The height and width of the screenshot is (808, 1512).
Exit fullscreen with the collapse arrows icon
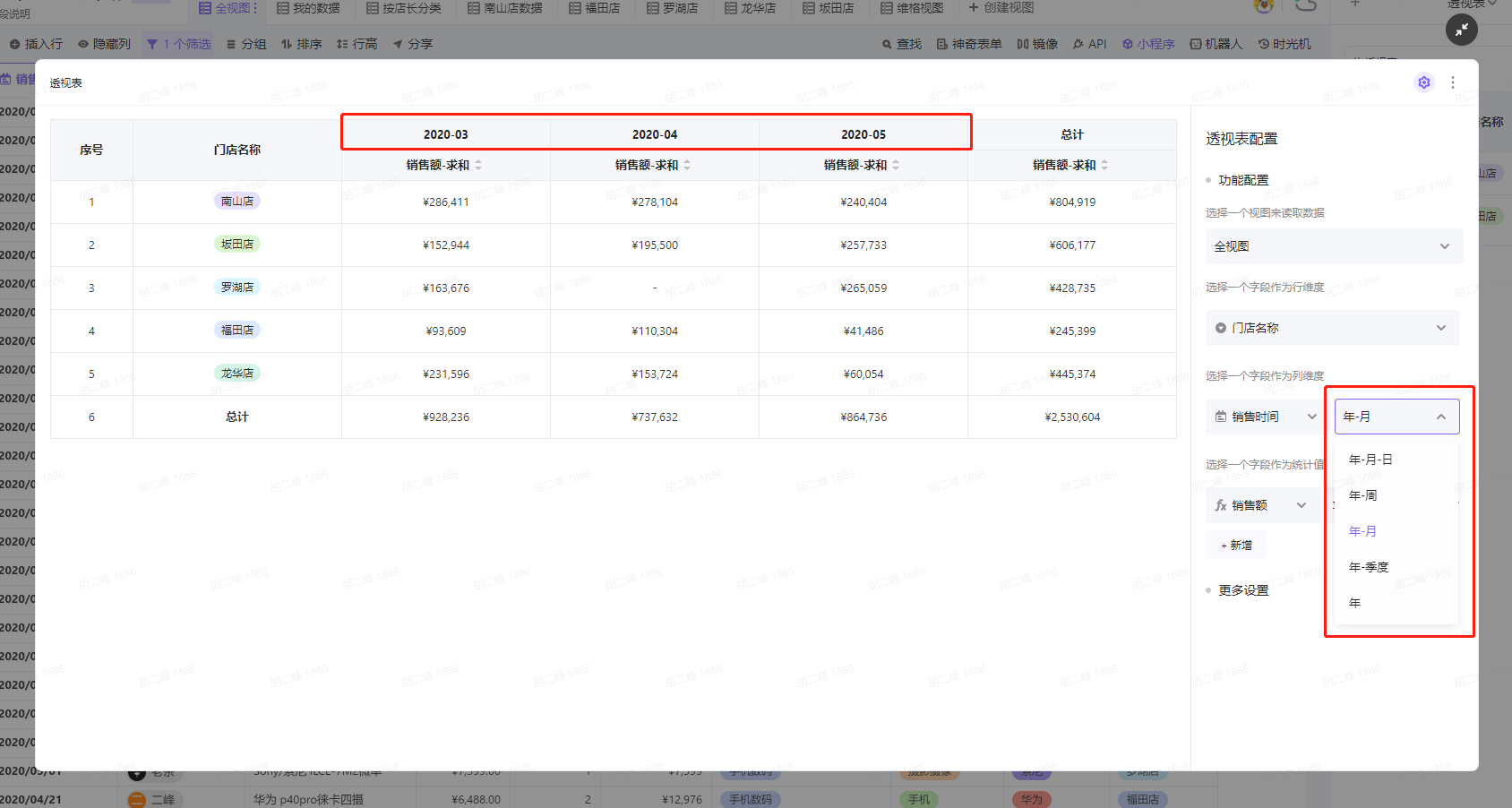1461,30
